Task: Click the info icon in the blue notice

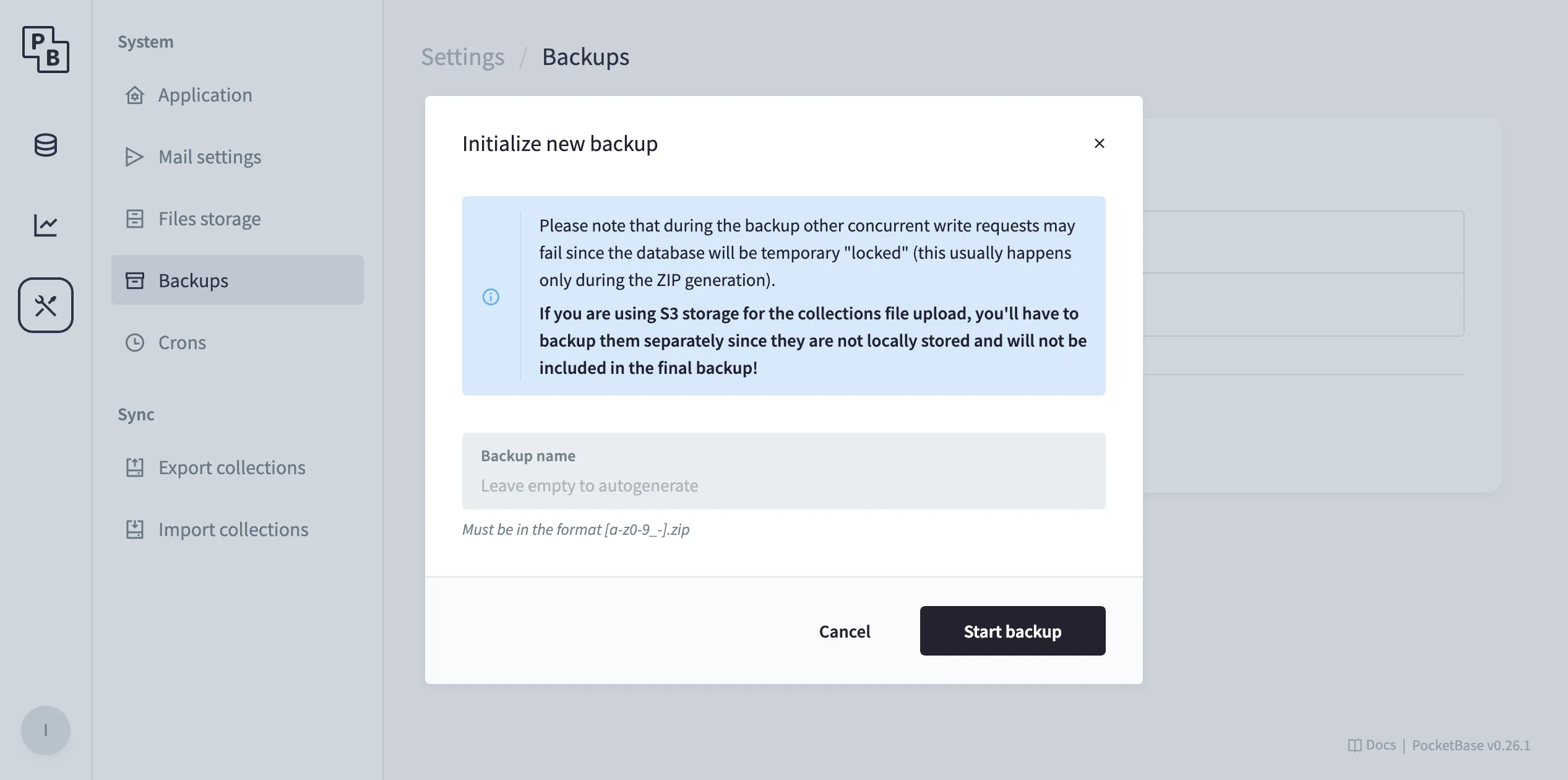Action: click(x=491, y=297)
